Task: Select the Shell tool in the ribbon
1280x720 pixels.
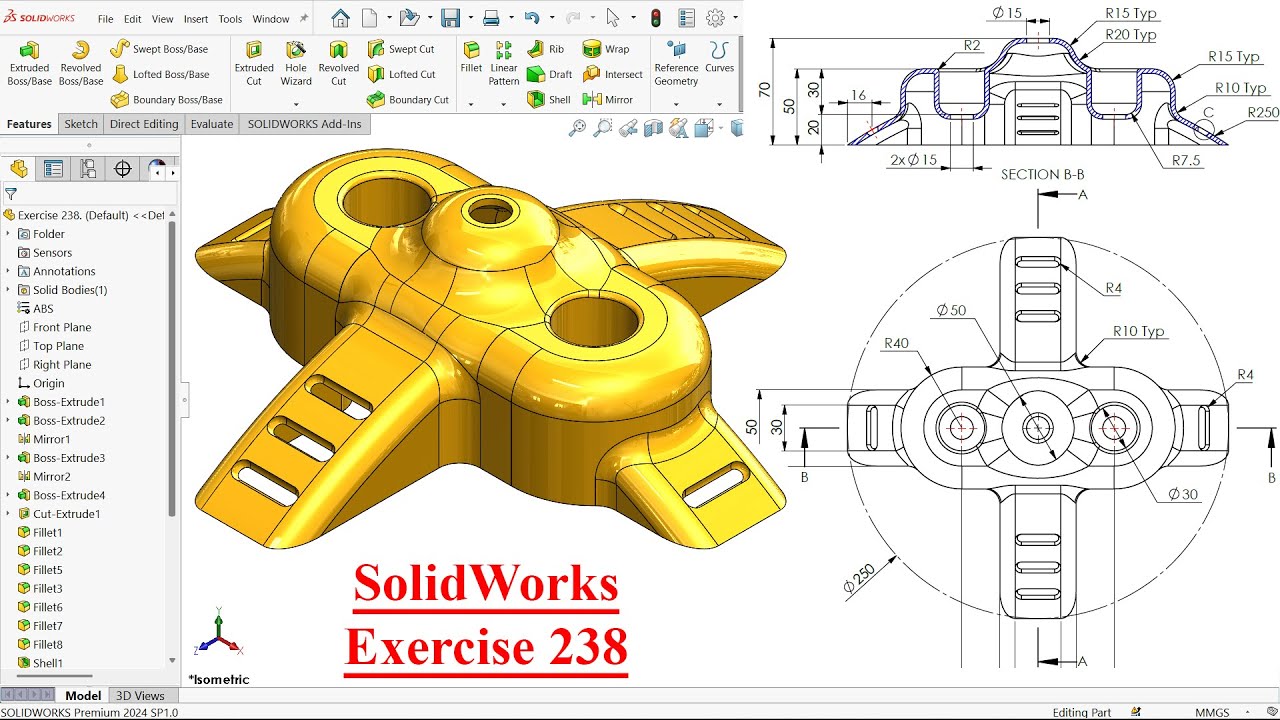Action: pyautogui.click(x=548, y=100)
